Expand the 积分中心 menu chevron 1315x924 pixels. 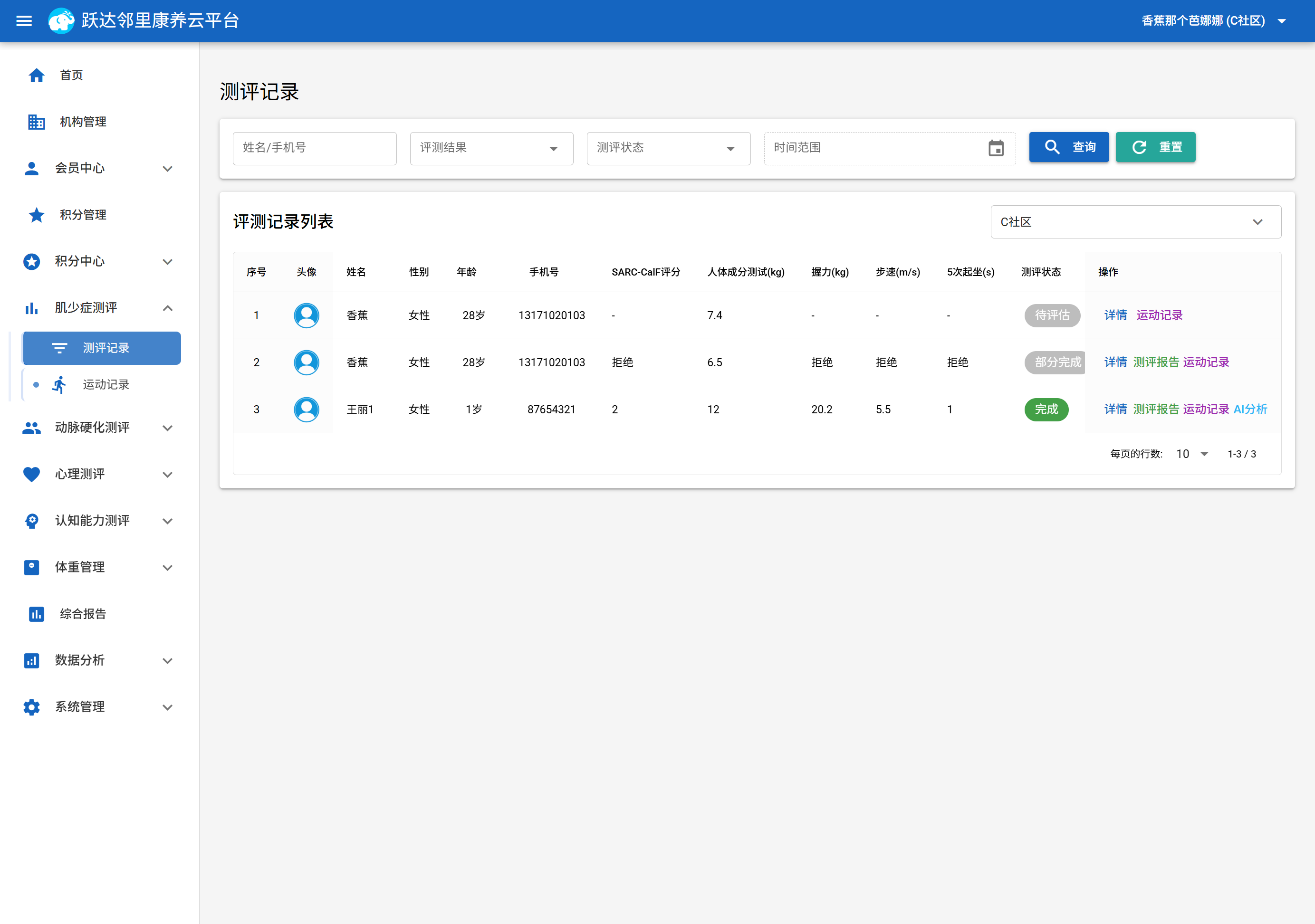pyautogui.click(x=167, y=262)
